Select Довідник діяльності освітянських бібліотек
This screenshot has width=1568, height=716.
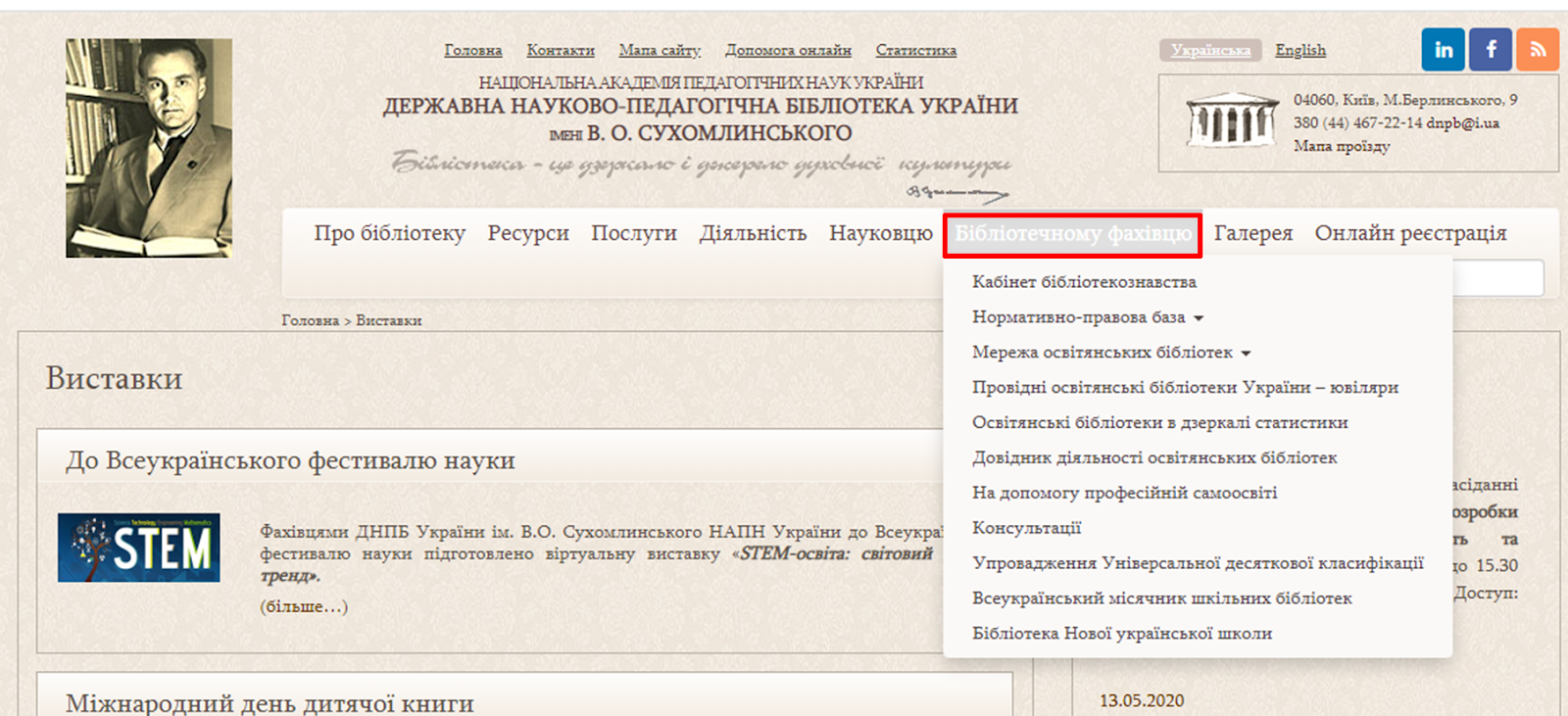coord(1154,458)
